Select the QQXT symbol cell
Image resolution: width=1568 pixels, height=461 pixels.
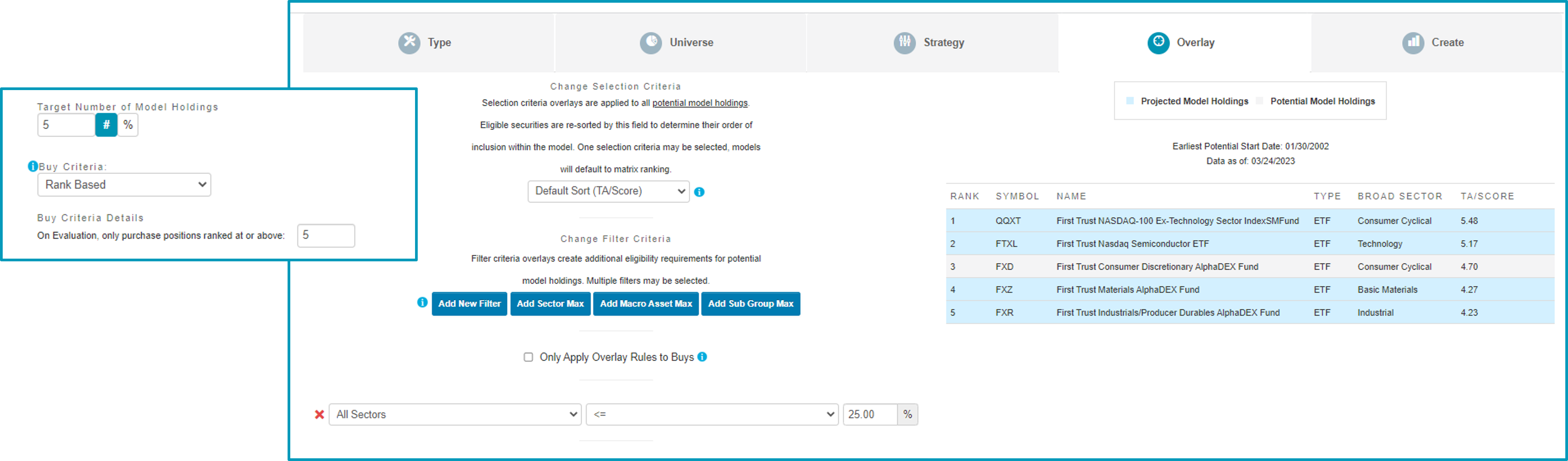point(1008,221)
